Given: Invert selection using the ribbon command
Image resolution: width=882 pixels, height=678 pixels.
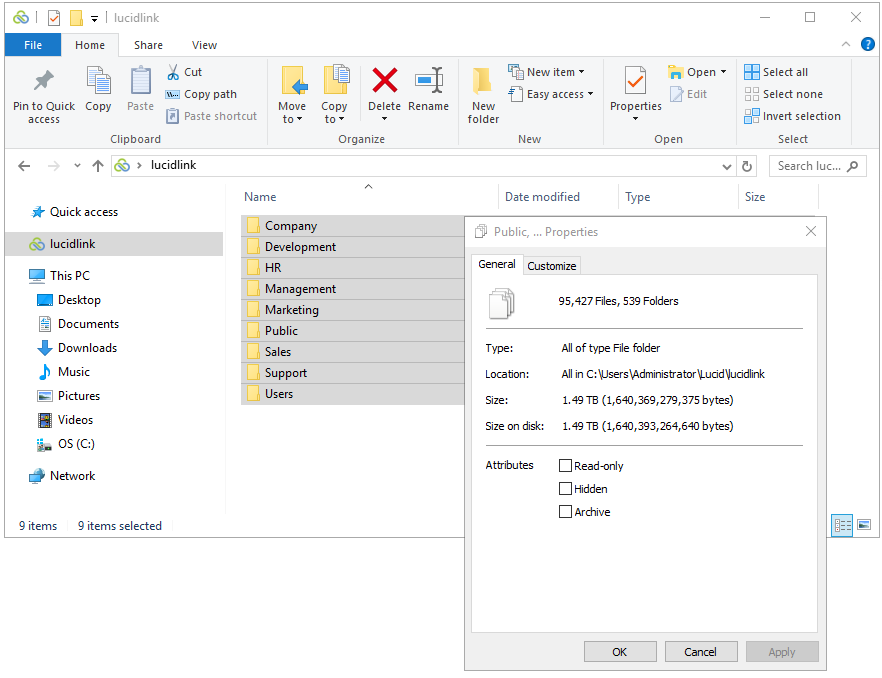Looking at the screenshot, I should pos(793,116).
